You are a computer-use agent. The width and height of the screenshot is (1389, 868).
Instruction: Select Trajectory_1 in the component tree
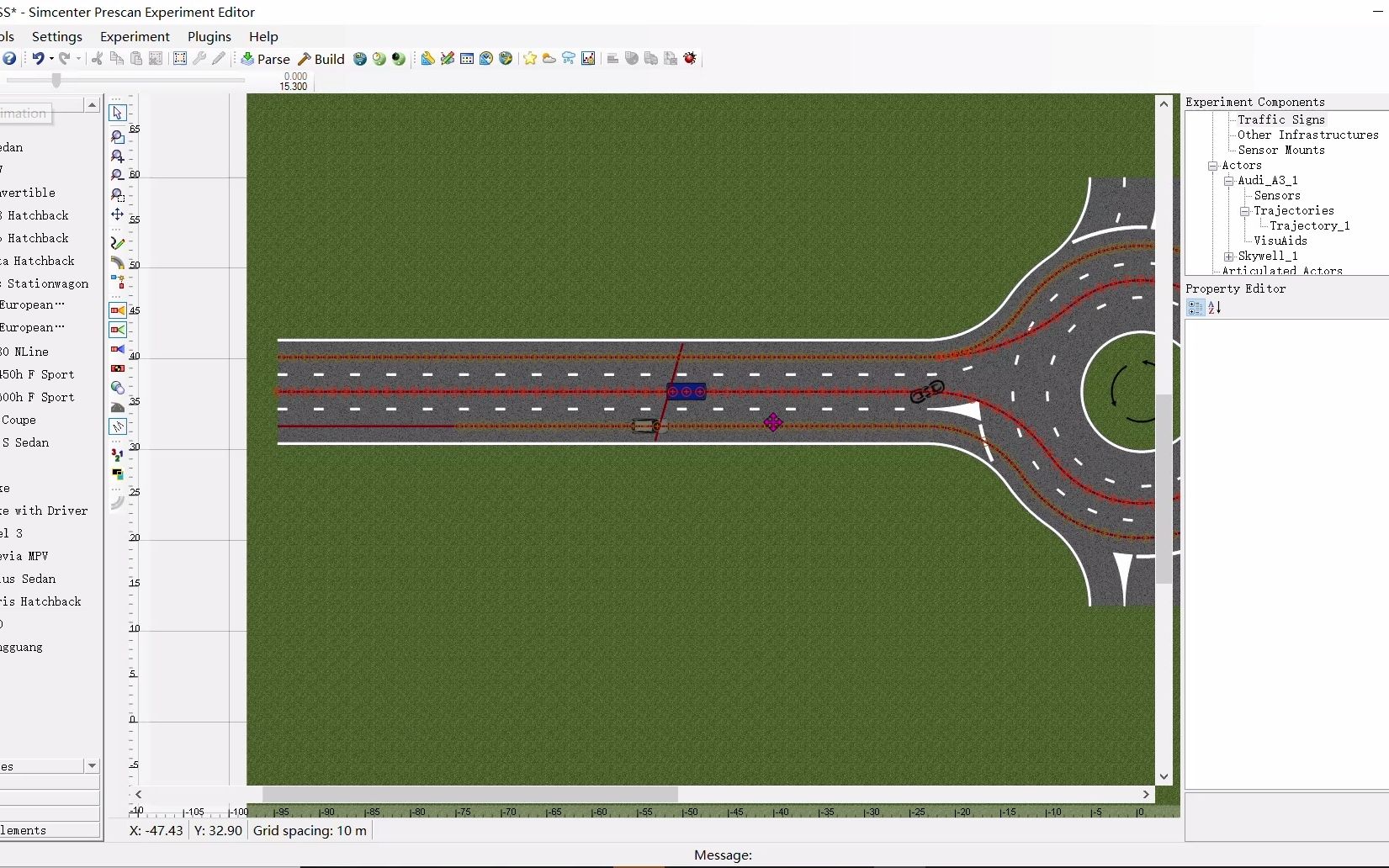click(x=1309, y=225)
